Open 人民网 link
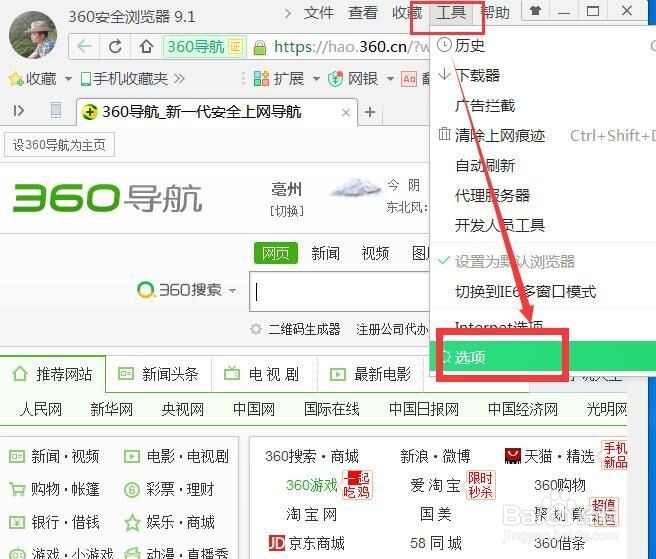The width and height of the screenshot is (656, 559). pos(41,409)
